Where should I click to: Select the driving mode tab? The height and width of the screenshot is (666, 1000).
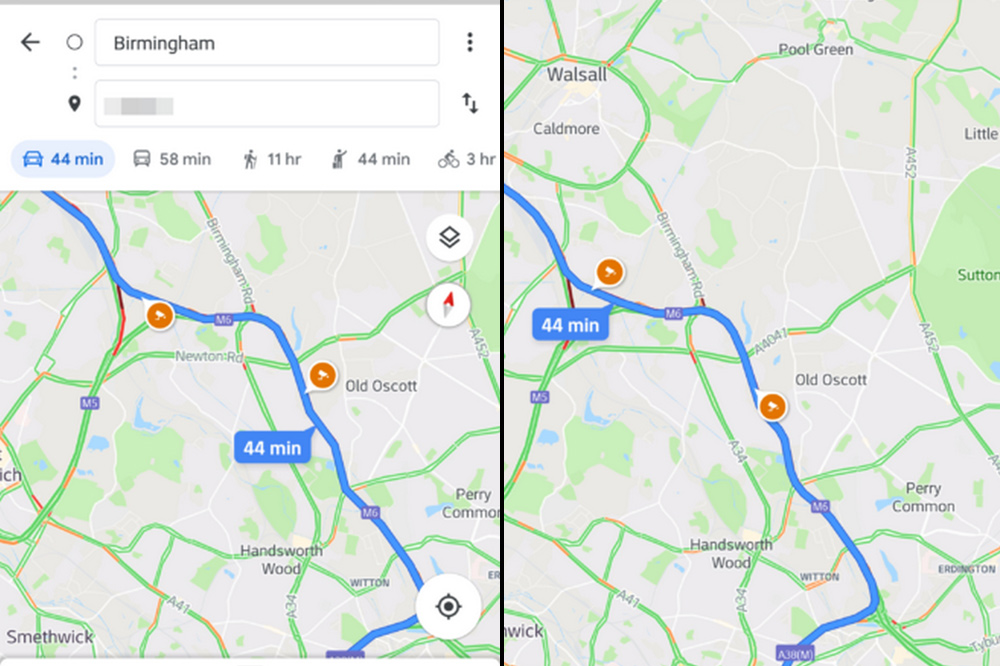[x=63, y=159]
